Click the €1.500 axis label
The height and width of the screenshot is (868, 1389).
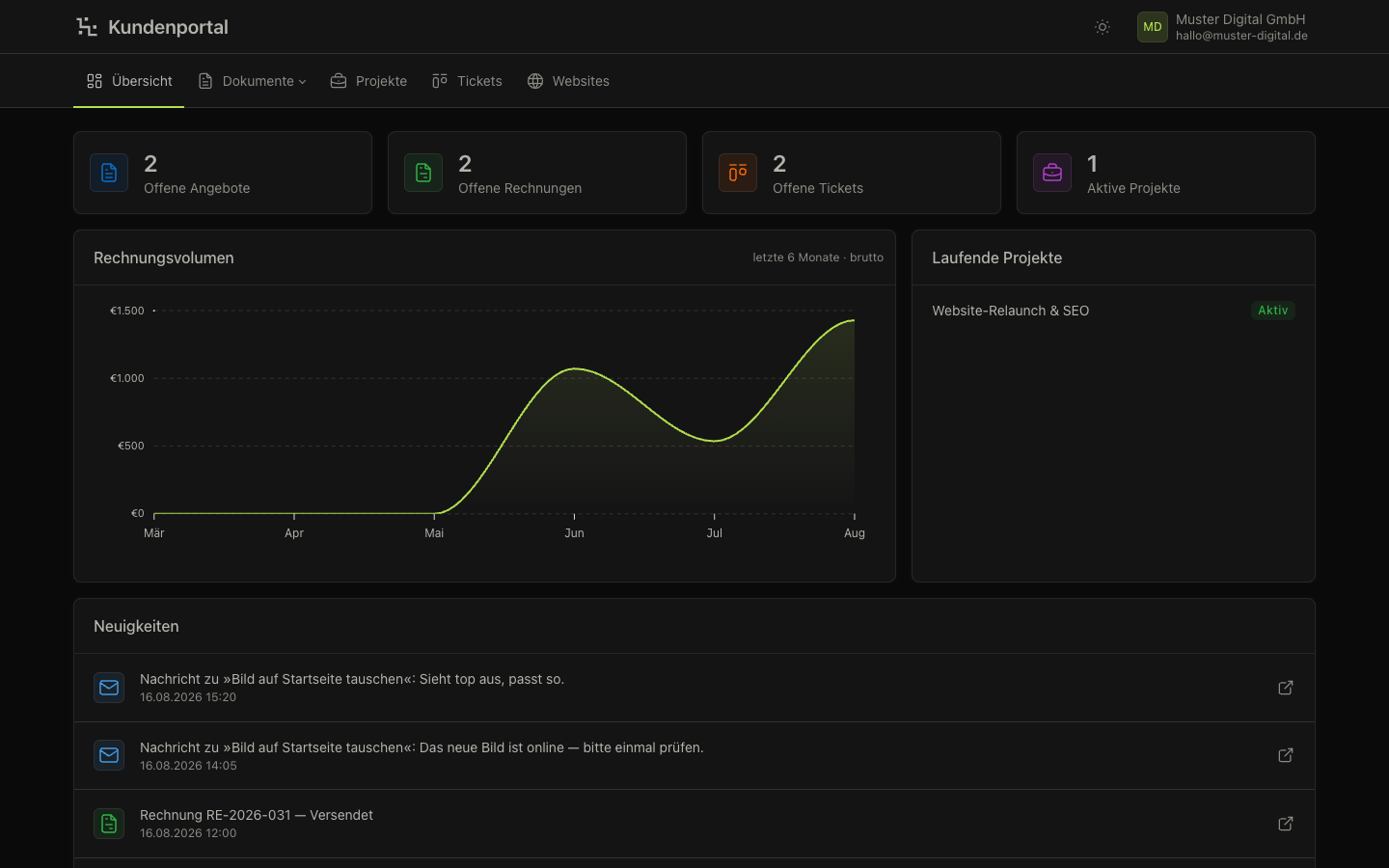(x=127, y=311)
